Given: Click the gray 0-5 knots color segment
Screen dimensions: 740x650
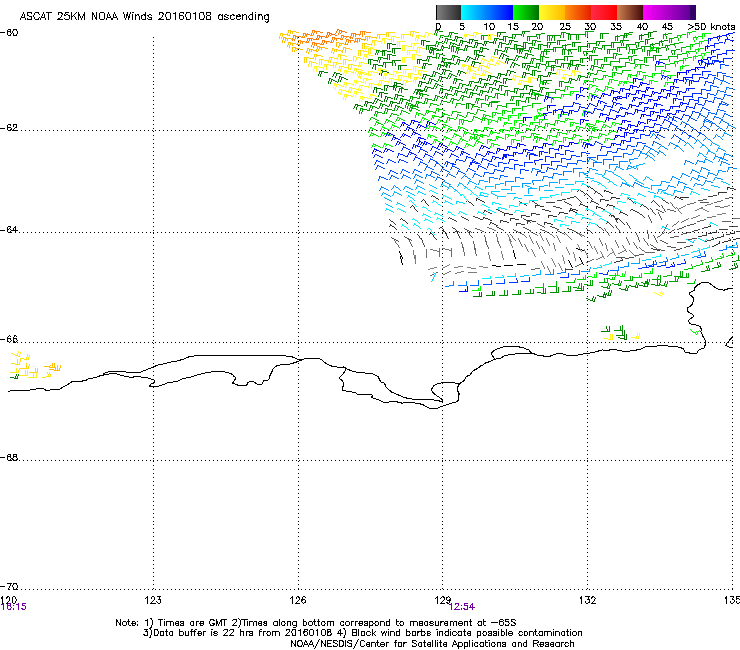Looking at the screenshot, I should (448, 12).
